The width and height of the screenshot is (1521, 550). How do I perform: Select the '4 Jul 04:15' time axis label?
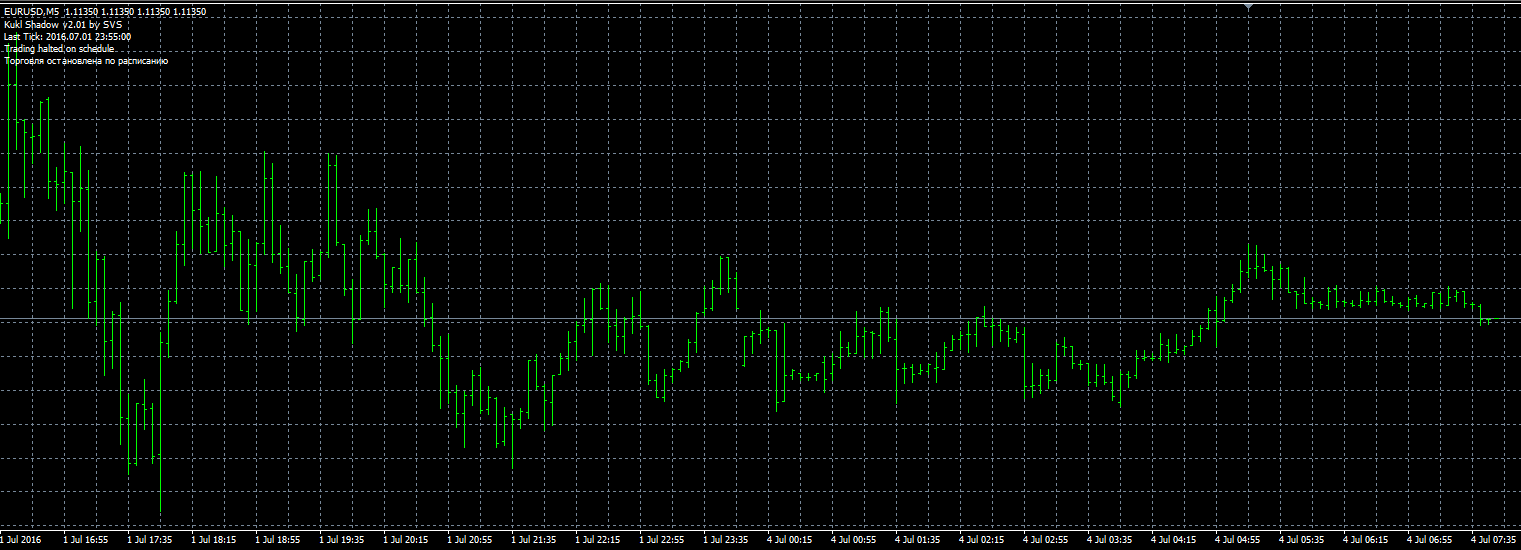1173,540
